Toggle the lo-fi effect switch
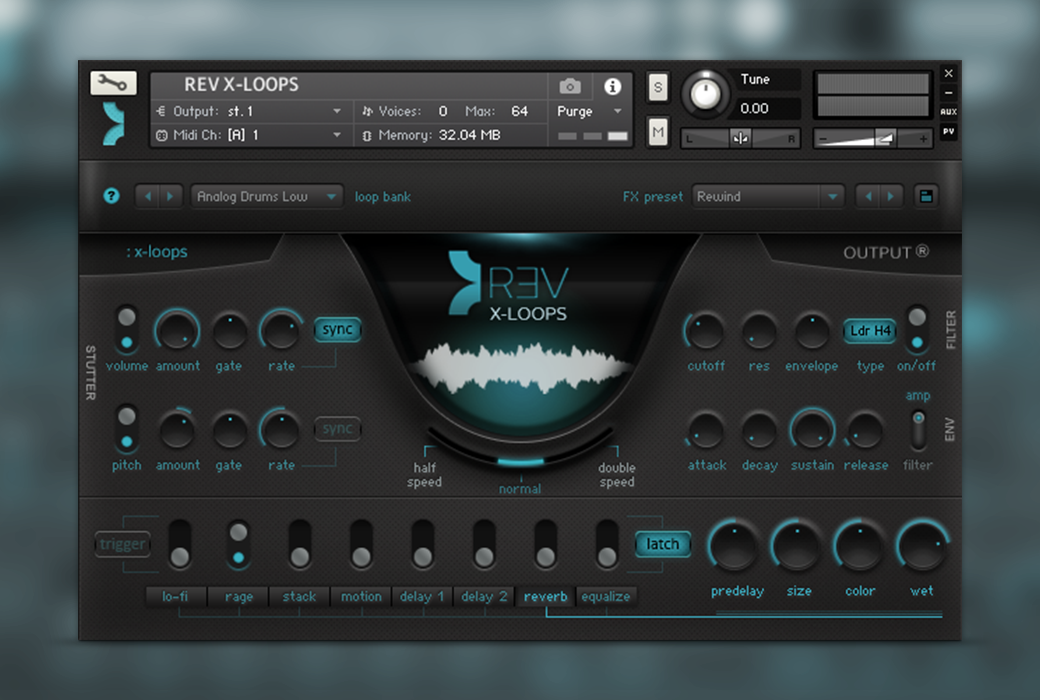This screenshot has width=1040, height=700. [x=180, y=544]
